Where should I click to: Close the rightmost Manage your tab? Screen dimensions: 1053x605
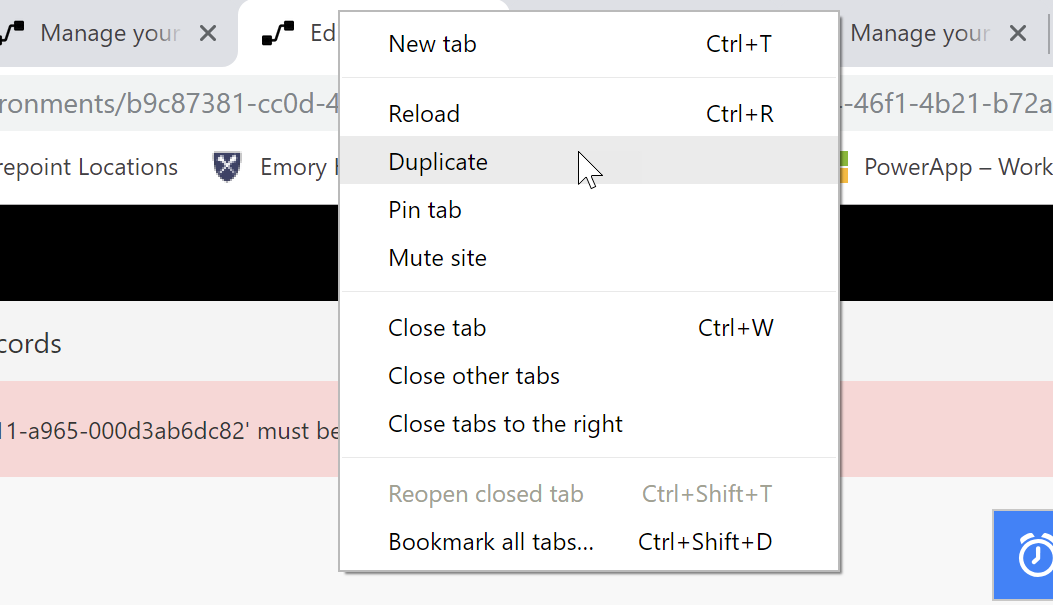1018,33
